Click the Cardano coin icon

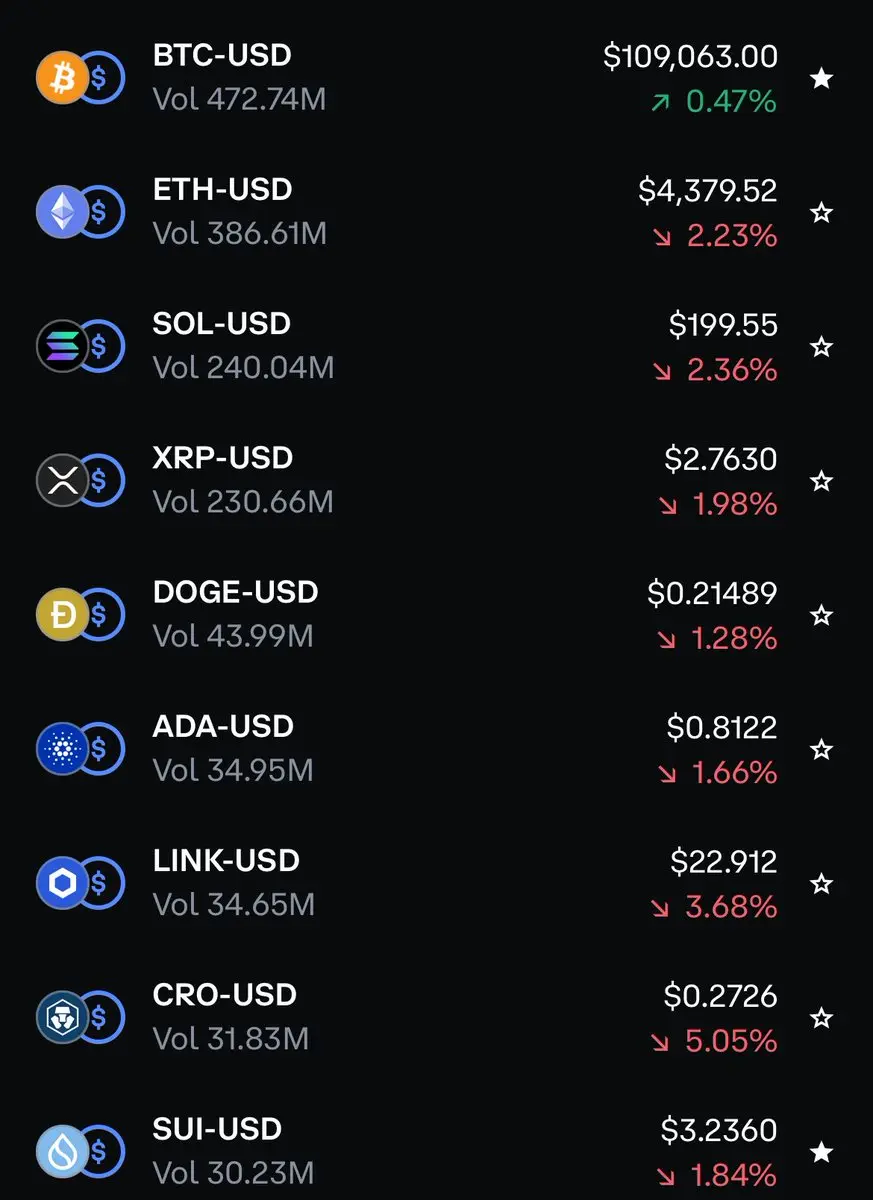tap(62, 749)
